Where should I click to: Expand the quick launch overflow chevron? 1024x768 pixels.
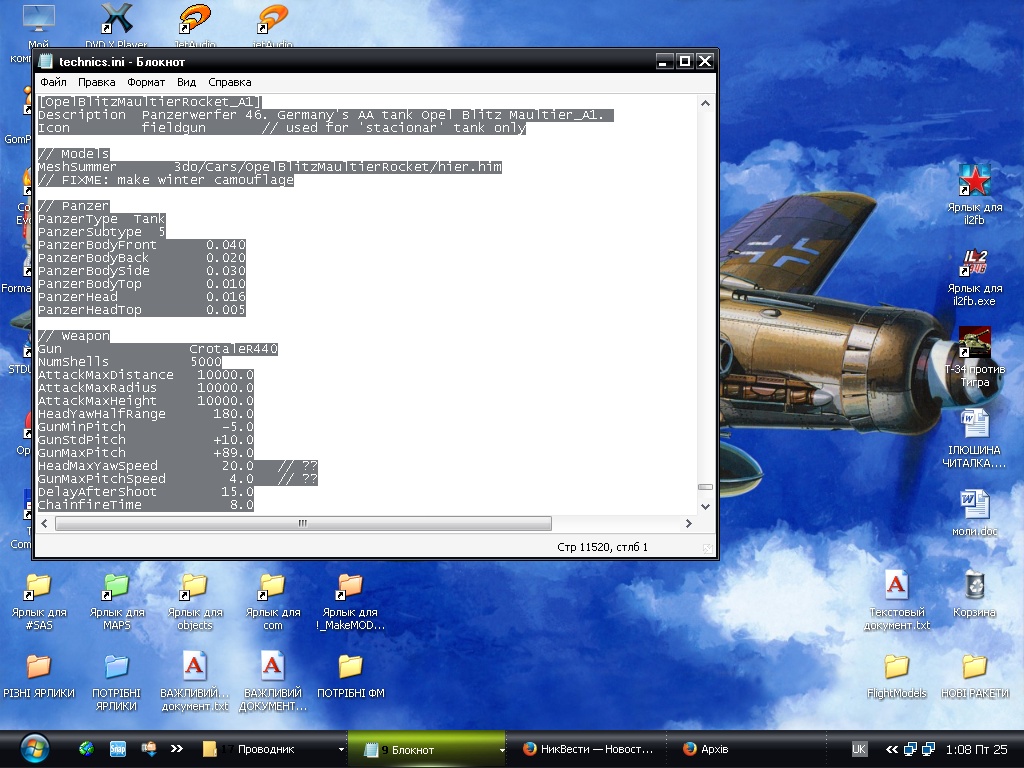click(177, 748)
